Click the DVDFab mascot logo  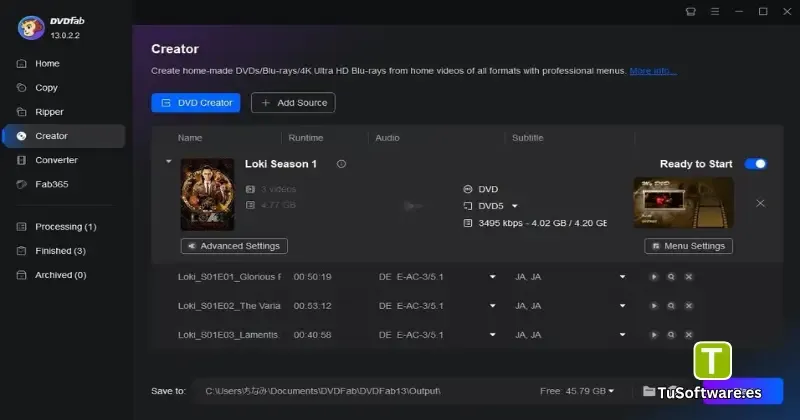(x=31, y=28)
